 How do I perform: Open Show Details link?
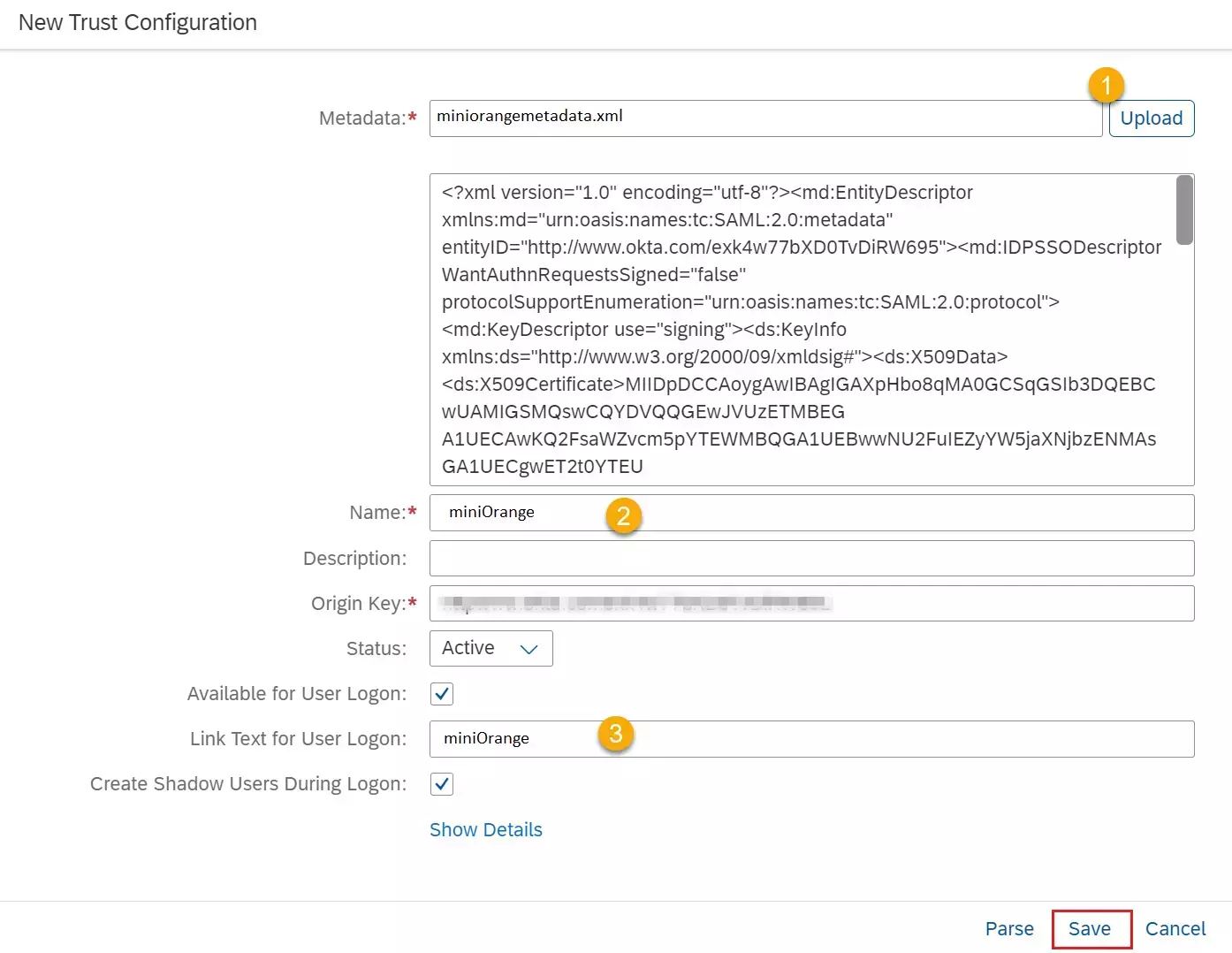click(x=486, y=829)
